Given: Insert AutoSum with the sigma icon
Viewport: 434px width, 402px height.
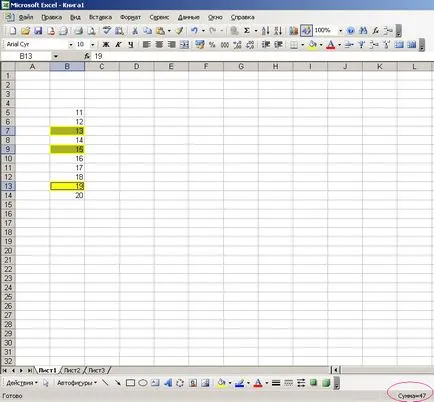Looking at the screenshot, I should tap(247, 31).
